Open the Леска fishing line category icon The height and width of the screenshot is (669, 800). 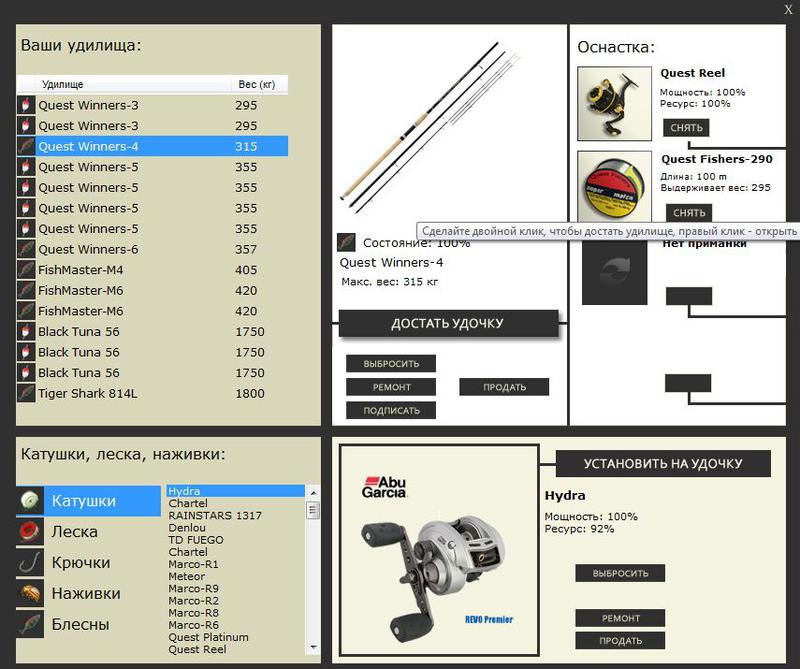30,532
